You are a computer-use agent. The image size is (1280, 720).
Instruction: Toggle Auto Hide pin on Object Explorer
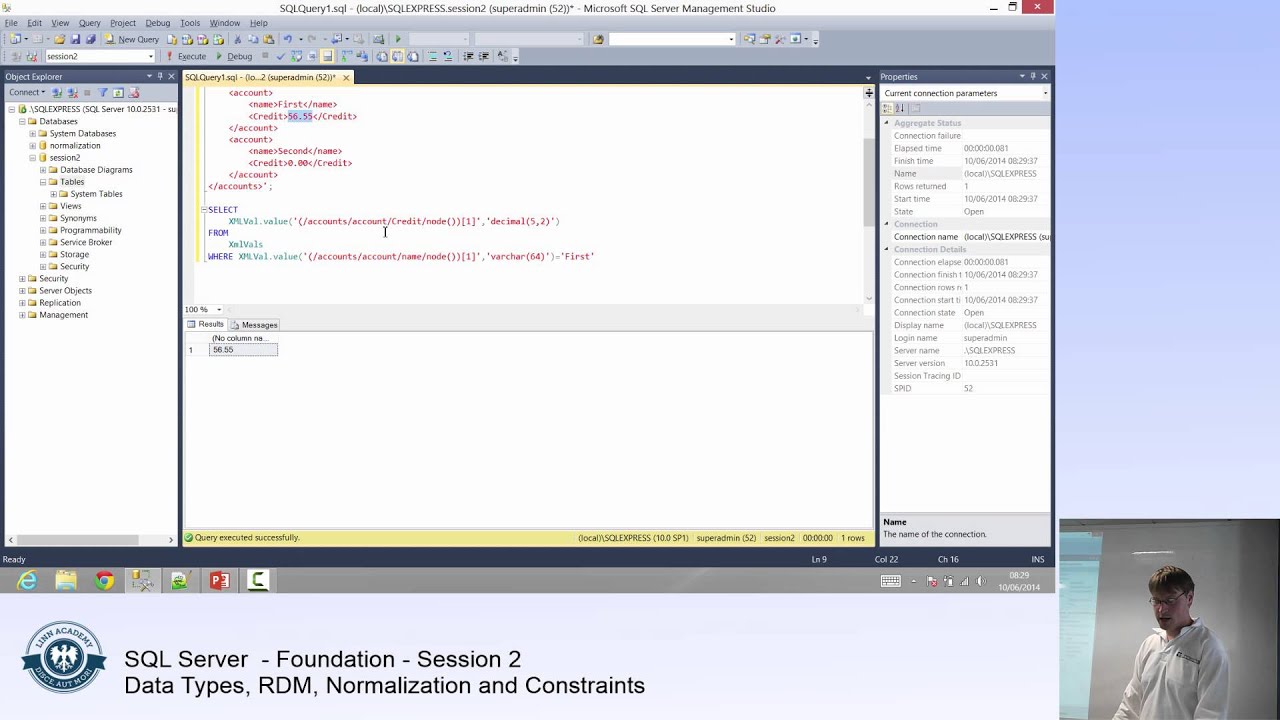(160, 76)
